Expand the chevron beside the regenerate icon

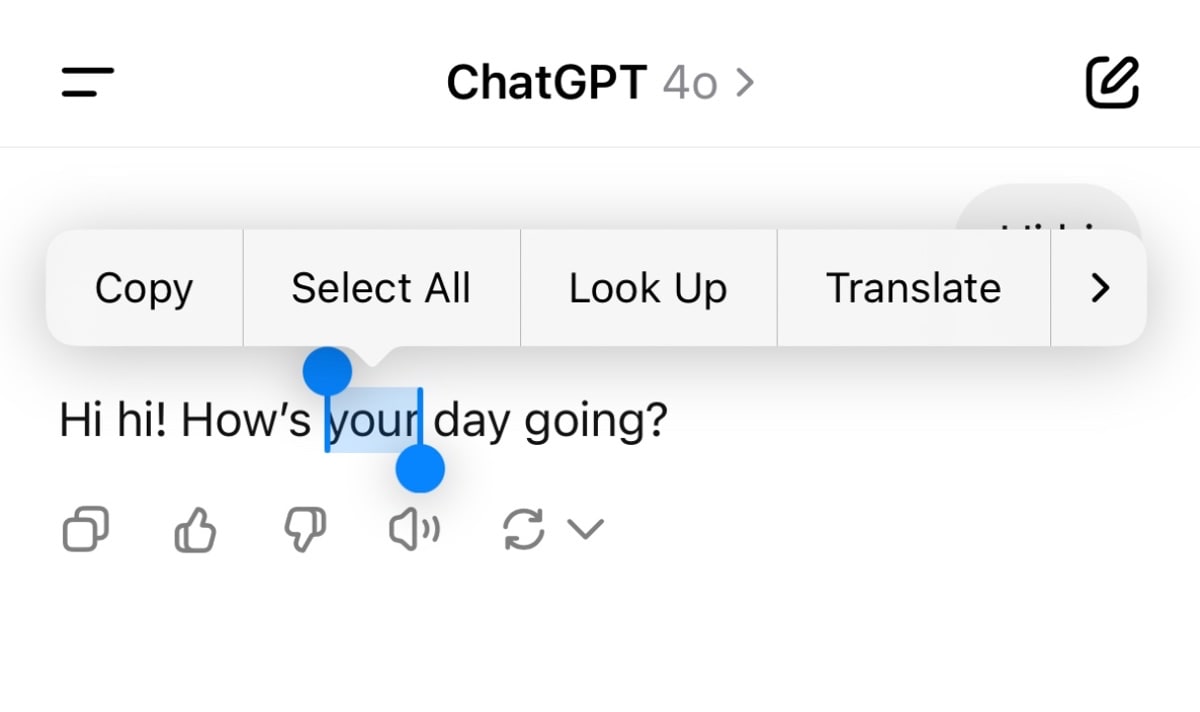point(586,529)
